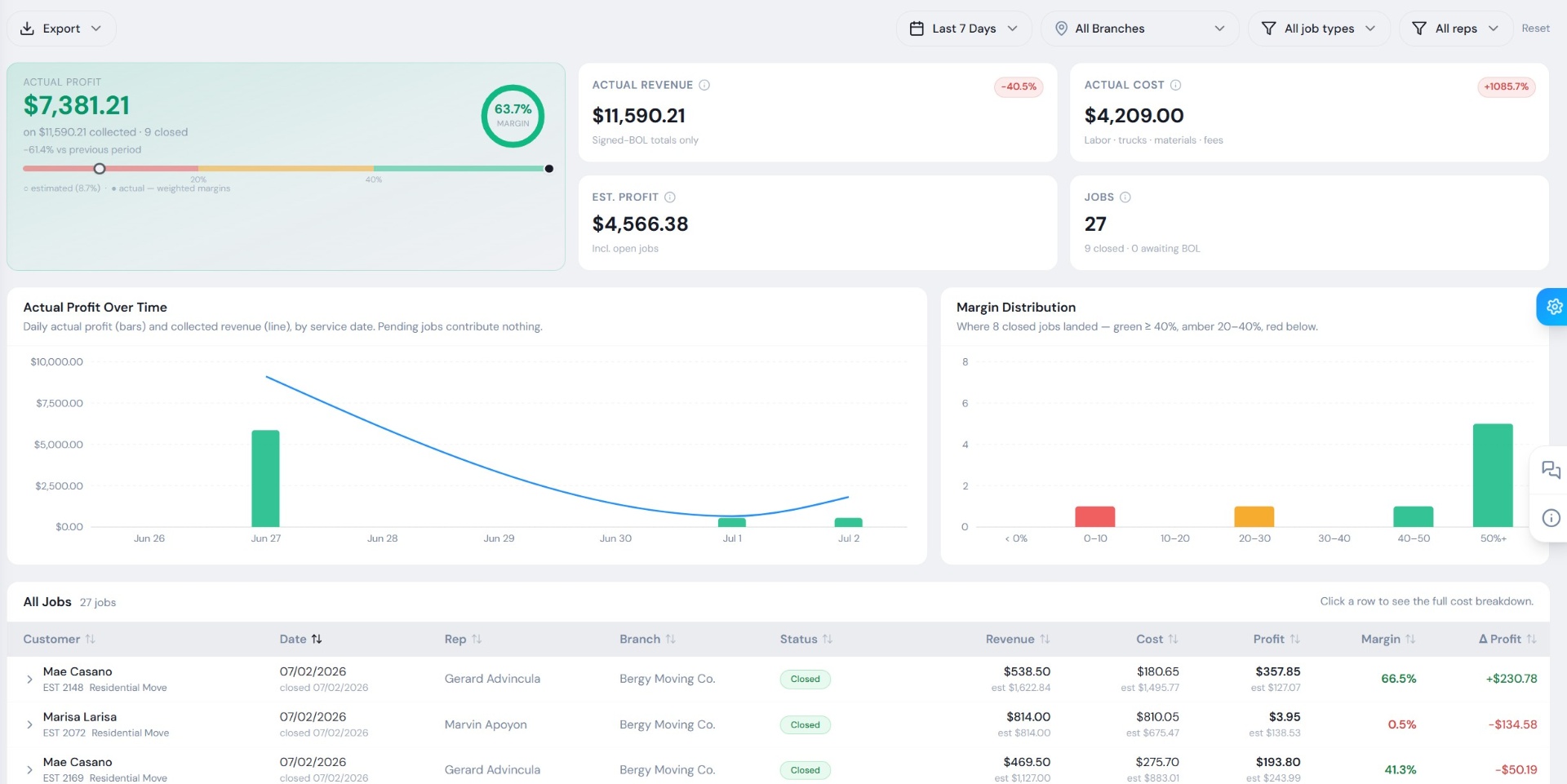Click the Actual Revenue info icon
1567x784 pixels.
point(704,85)
